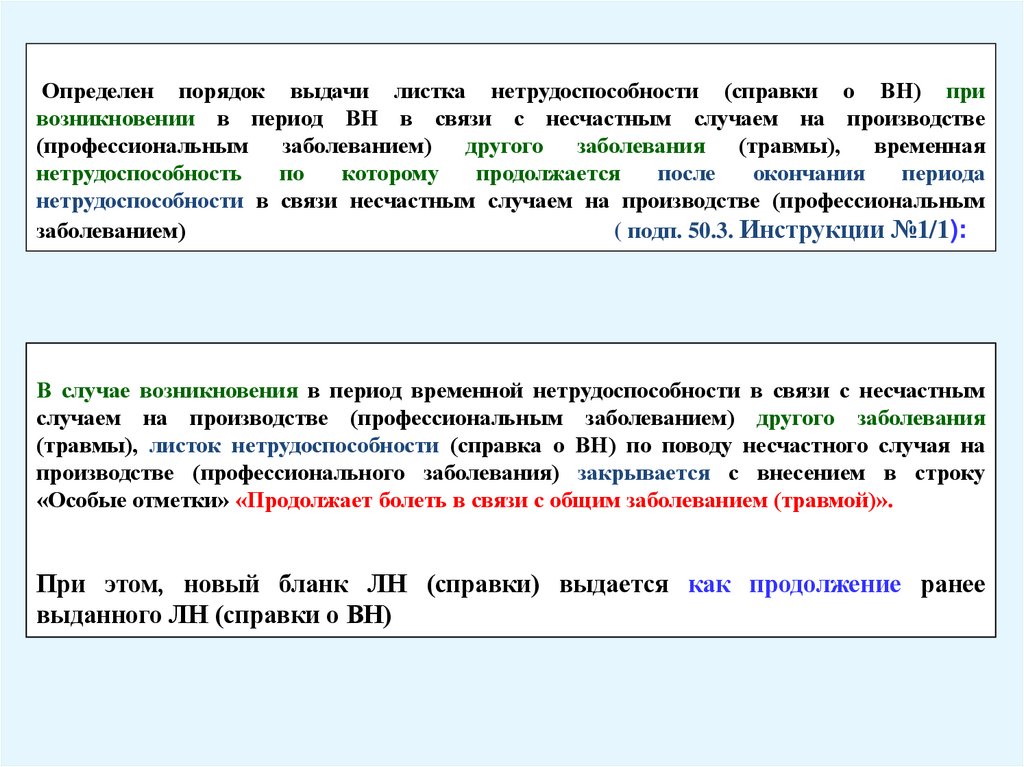Click the blue reference 'подп. 50.3. Инструкции №1/1'
Viewport: 1024px width, 767px height.
(787, 230)
